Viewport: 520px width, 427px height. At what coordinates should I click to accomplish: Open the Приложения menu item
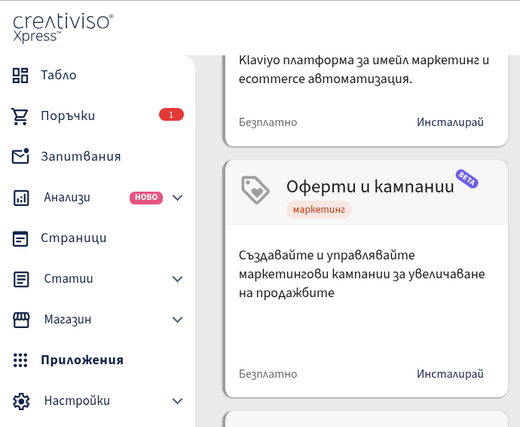(82, 360)
